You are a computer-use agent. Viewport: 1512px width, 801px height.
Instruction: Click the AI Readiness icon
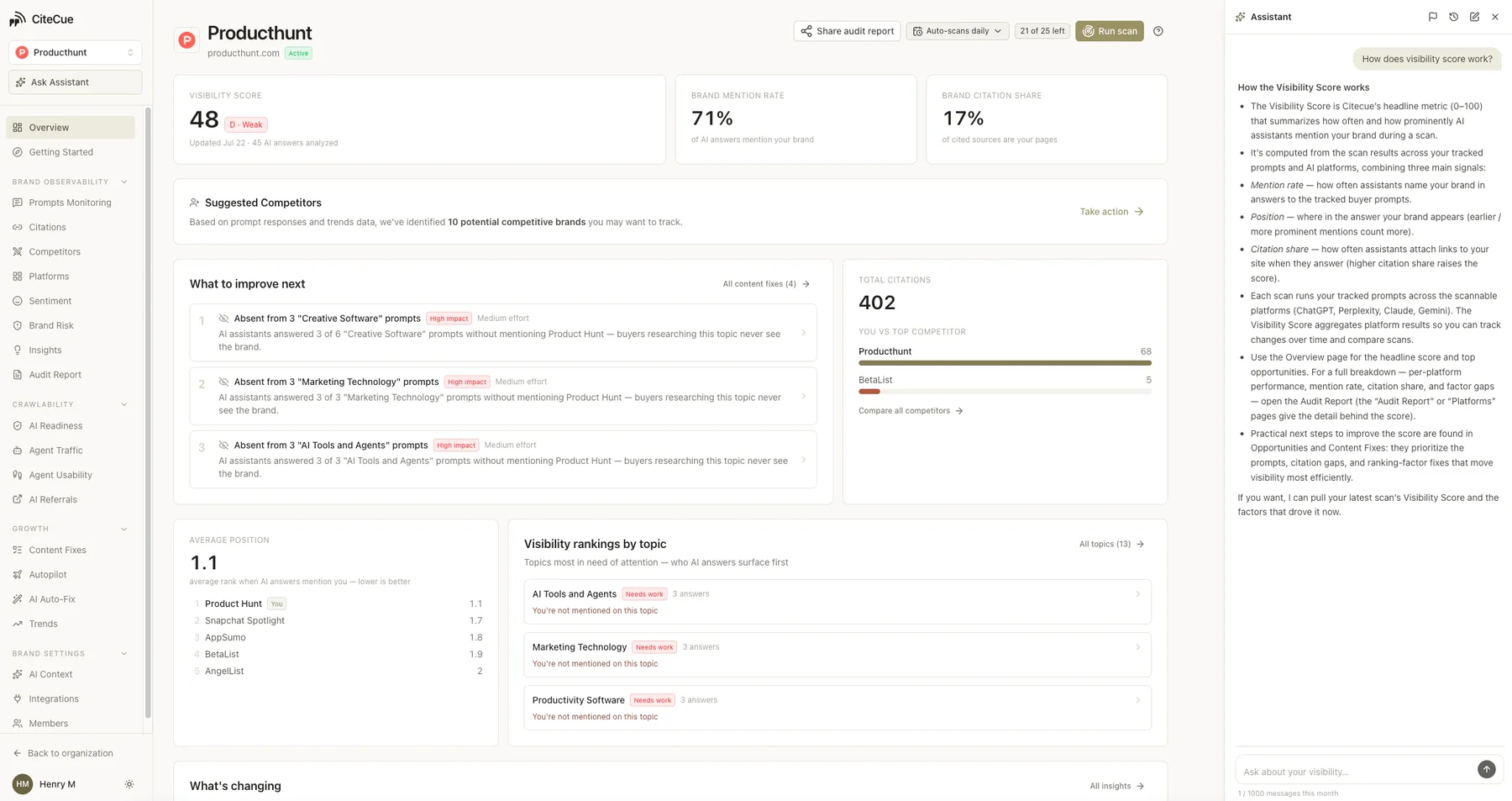[x=18, y=426]
